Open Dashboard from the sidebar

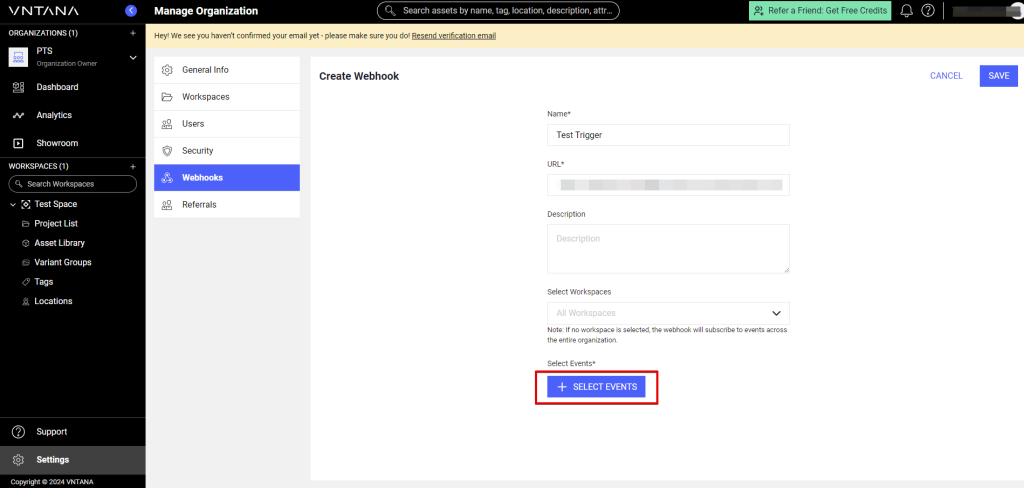57,87
